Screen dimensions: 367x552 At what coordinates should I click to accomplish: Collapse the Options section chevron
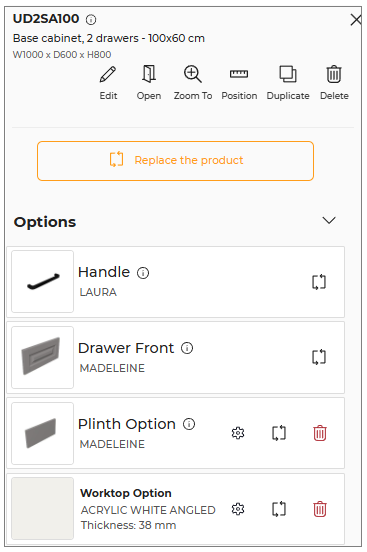pyautogui.click(x=329, y=220)
